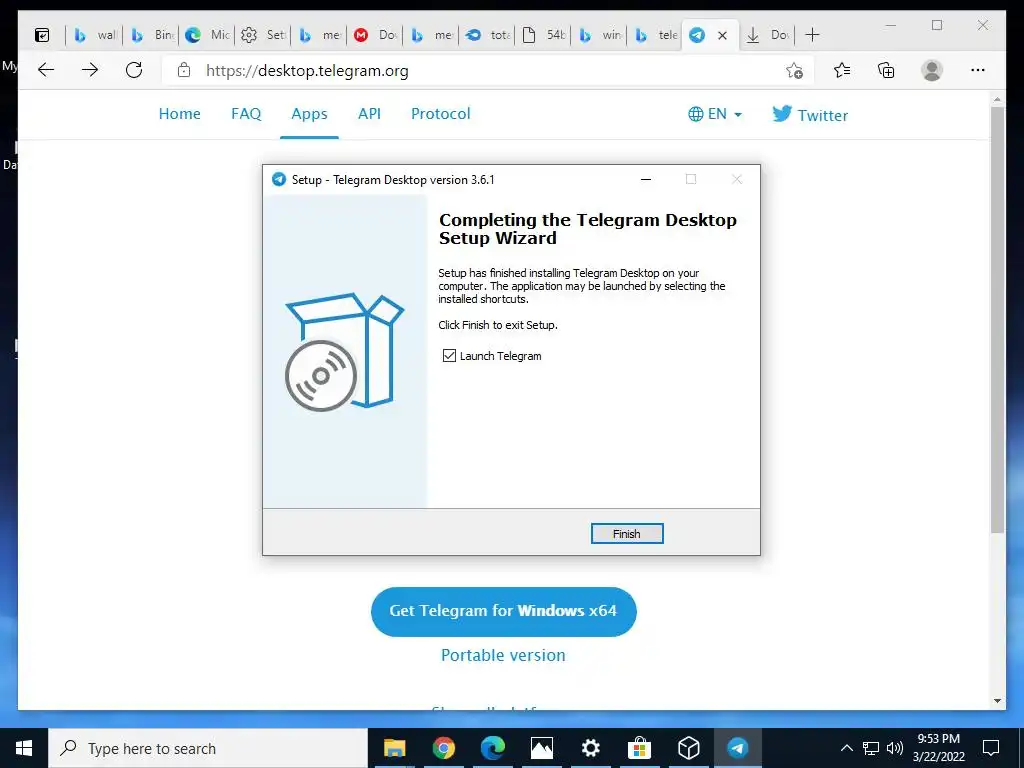Open the Windows Start menu
The width and height of the screenshot is (1024, 768).
(x=24, y=748)
